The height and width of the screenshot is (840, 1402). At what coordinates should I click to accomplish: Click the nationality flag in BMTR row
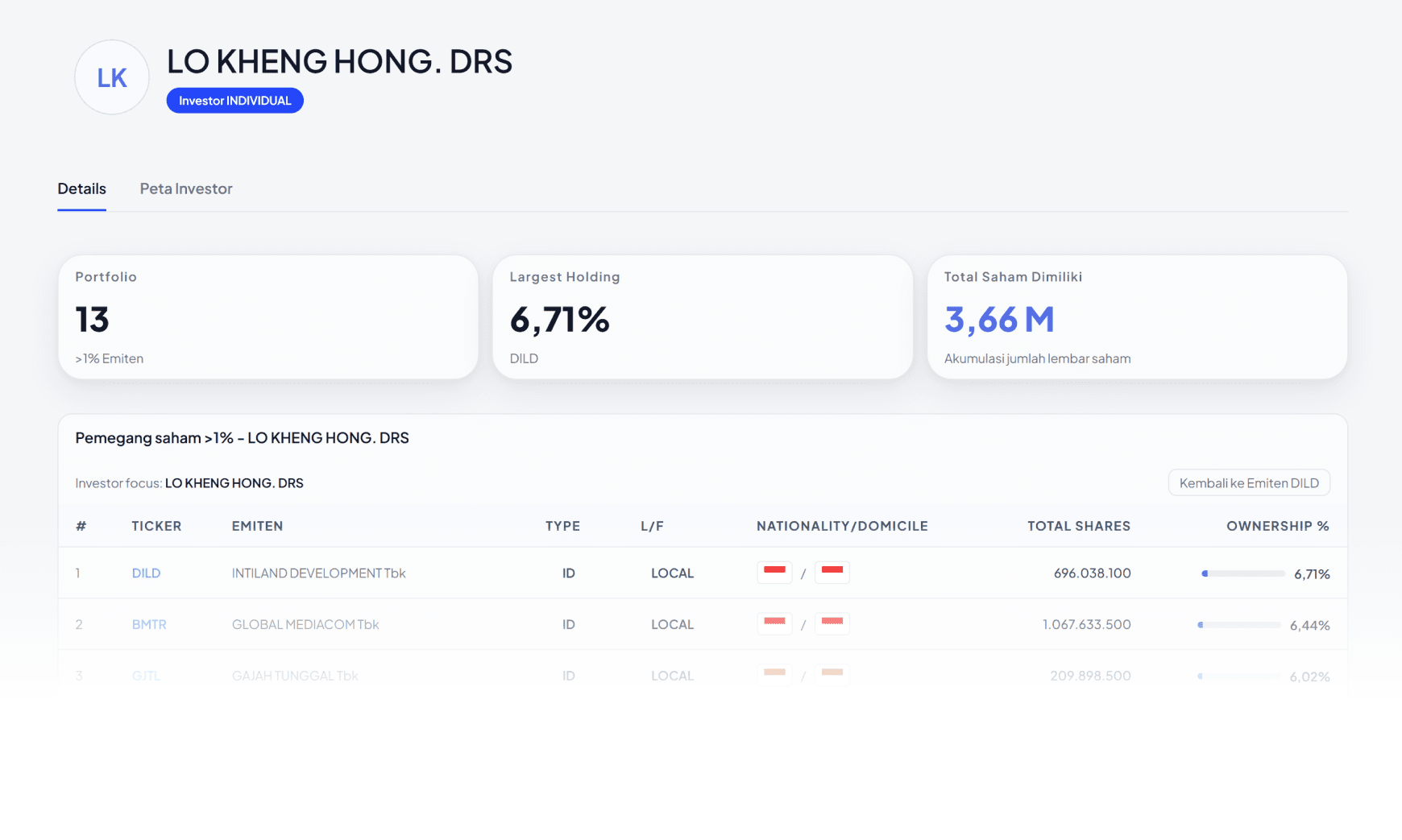(x=774, y=623)
